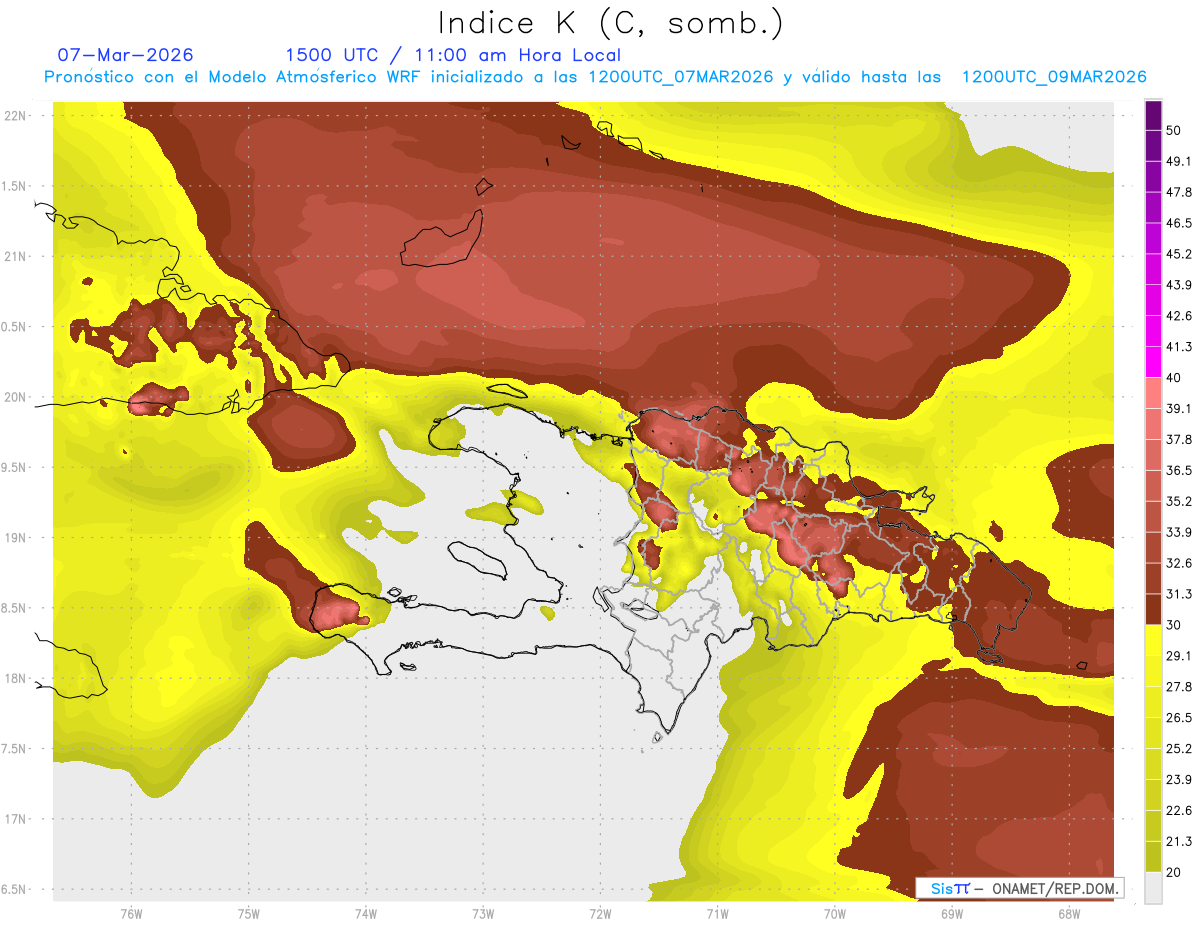This screenshot has width=1200, height=927.
Task: Click the legend value "35.2"
Action: click(1179, 501)
